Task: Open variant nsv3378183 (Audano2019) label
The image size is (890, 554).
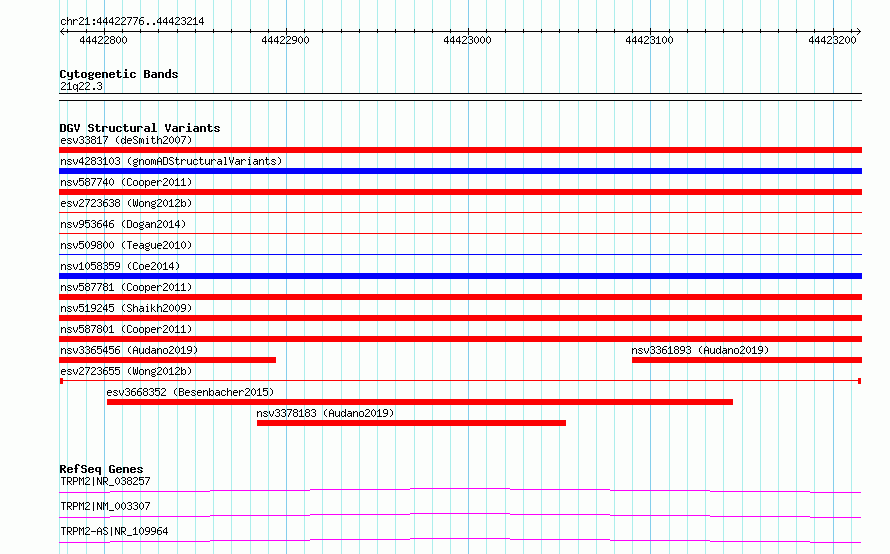Action: 325,413
